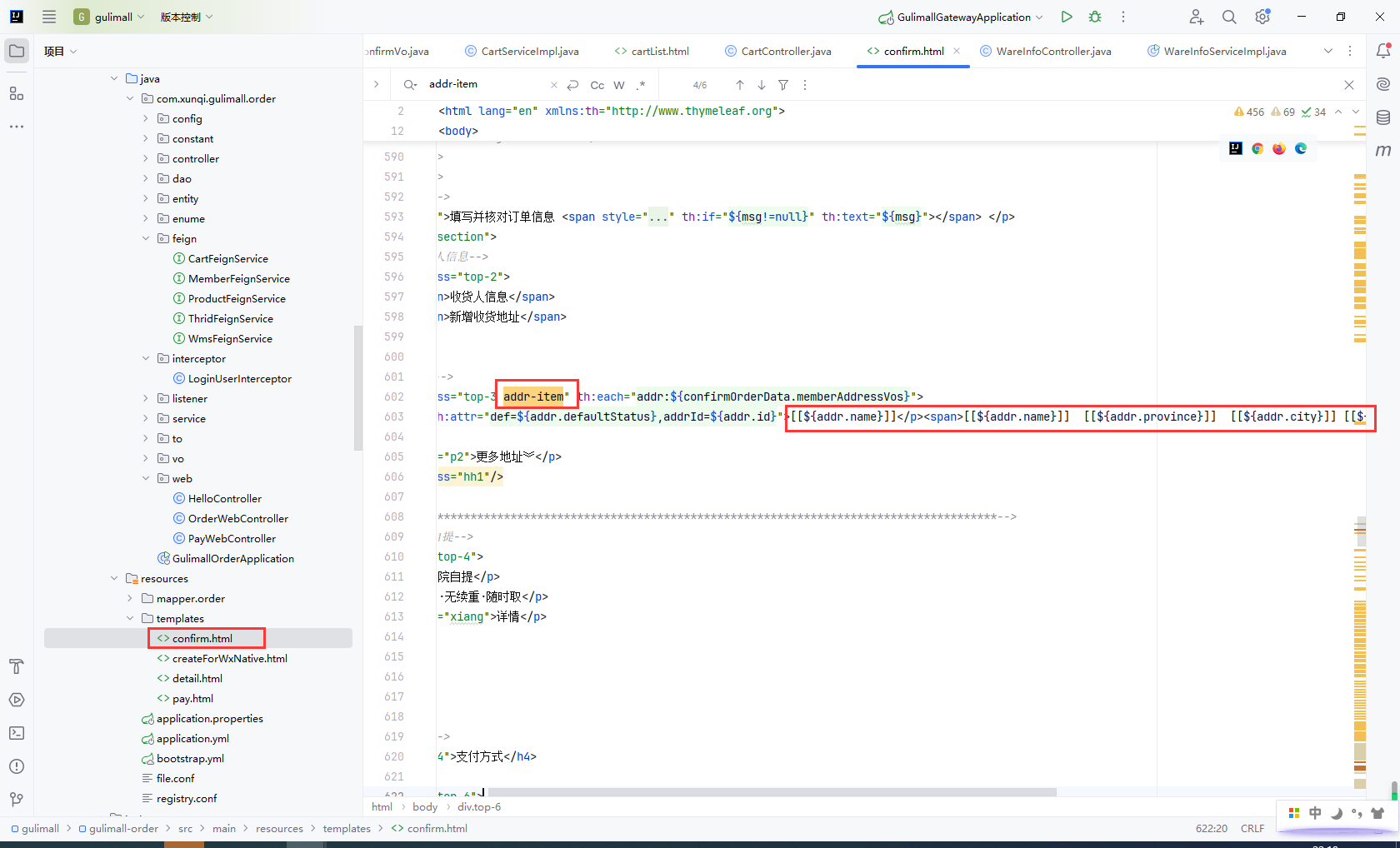Toggle Words search option
This screenshot has height=848, width=1400.
[619, 85]
